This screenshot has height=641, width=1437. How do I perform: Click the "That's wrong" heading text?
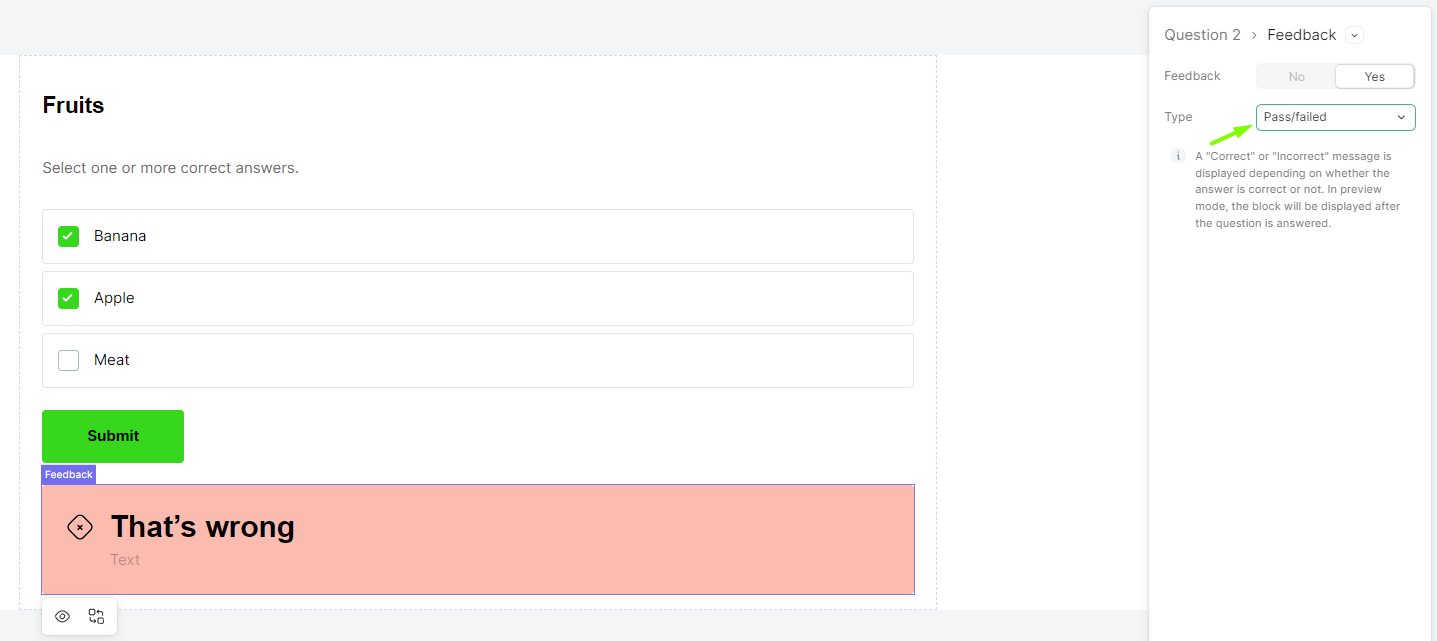(x=202, y=527)
